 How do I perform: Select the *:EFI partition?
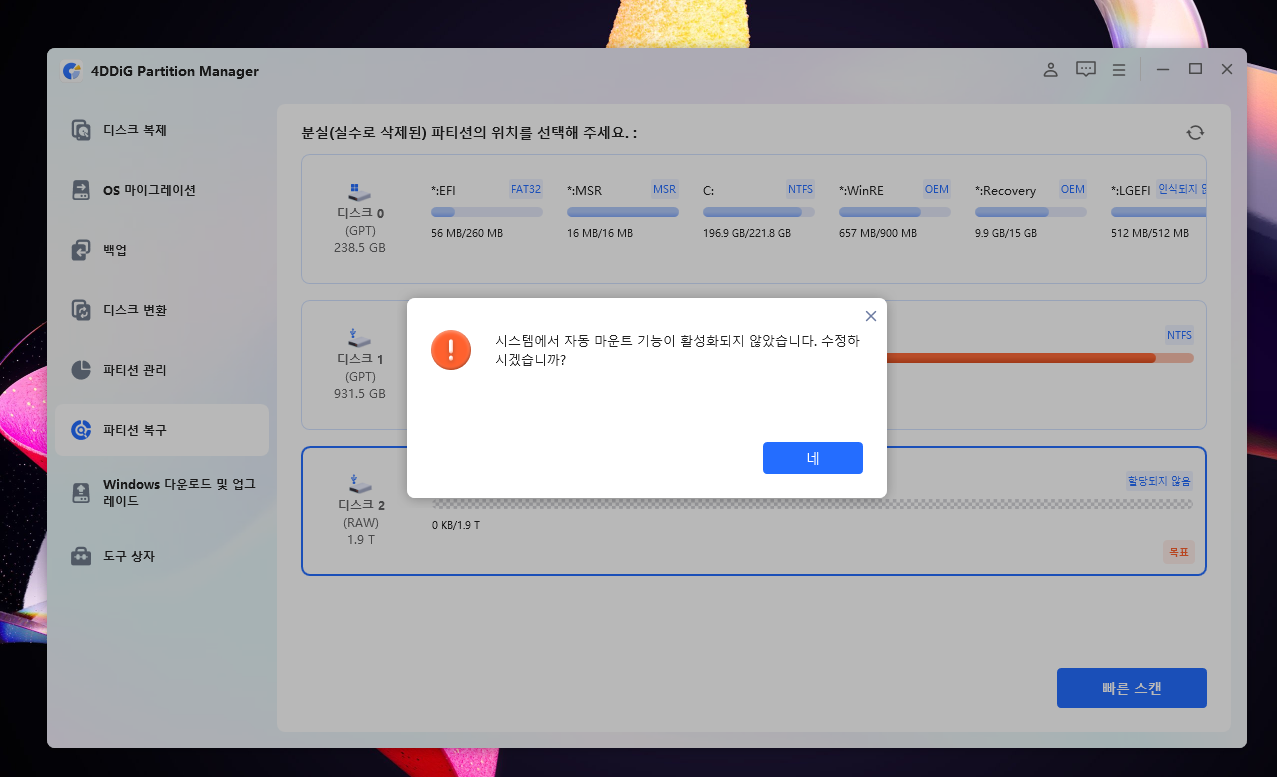[487, 211]
